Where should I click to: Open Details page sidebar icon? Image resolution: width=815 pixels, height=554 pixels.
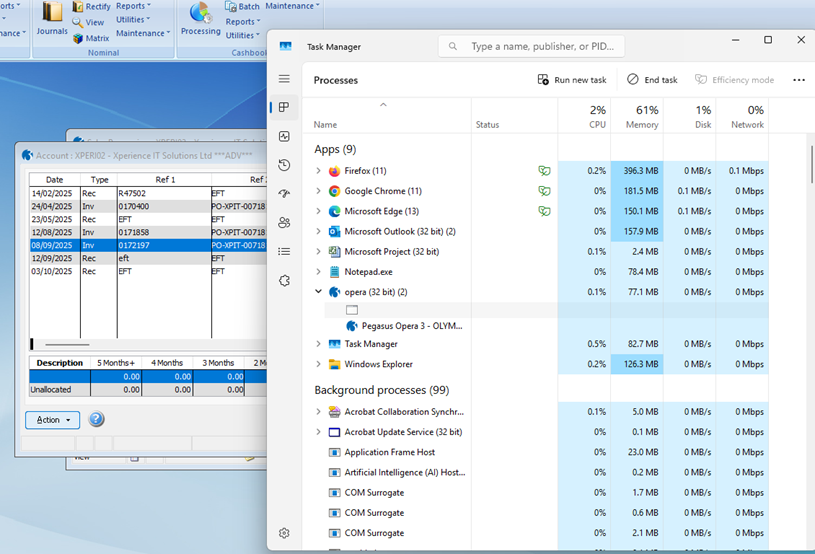pyautogui.click(x=284, y=252)
